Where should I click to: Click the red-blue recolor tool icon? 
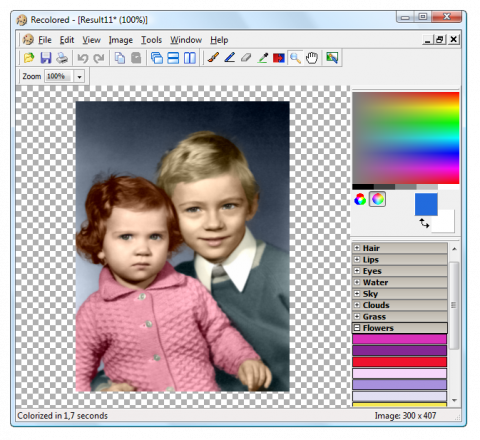[x=279, y=58]
